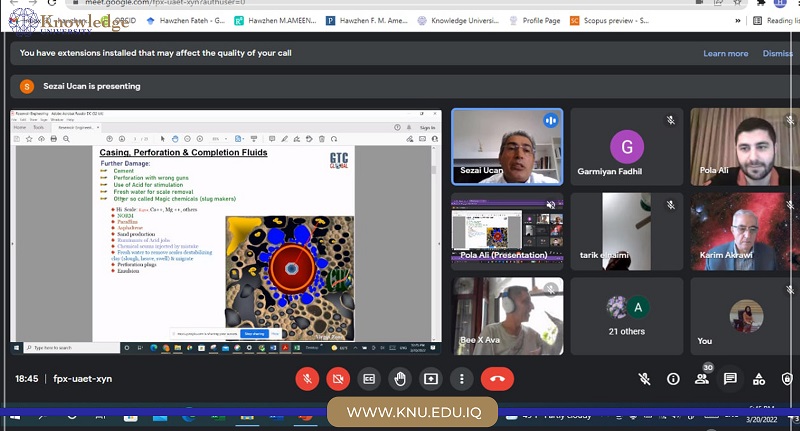The image size is (800, 431).
Task: Open host controls shield icon
Action: point(787,378)
